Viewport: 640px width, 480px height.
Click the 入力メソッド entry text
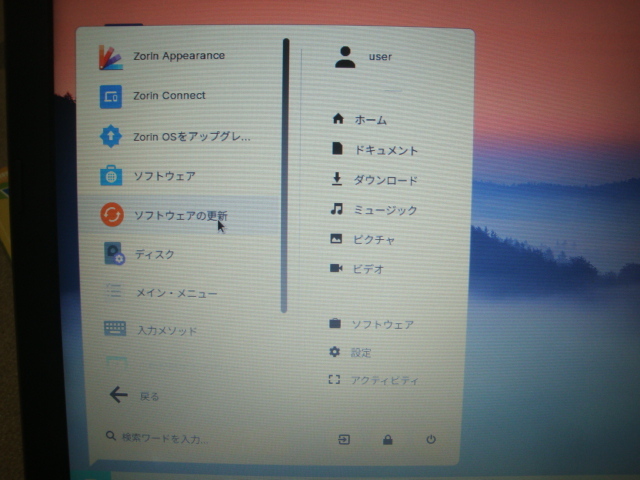167,330
